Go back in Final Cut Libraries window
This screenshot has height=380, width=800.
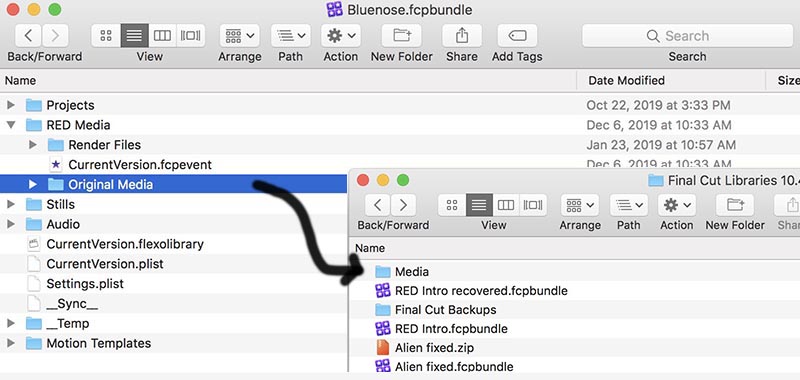click(x=378, y=205)
